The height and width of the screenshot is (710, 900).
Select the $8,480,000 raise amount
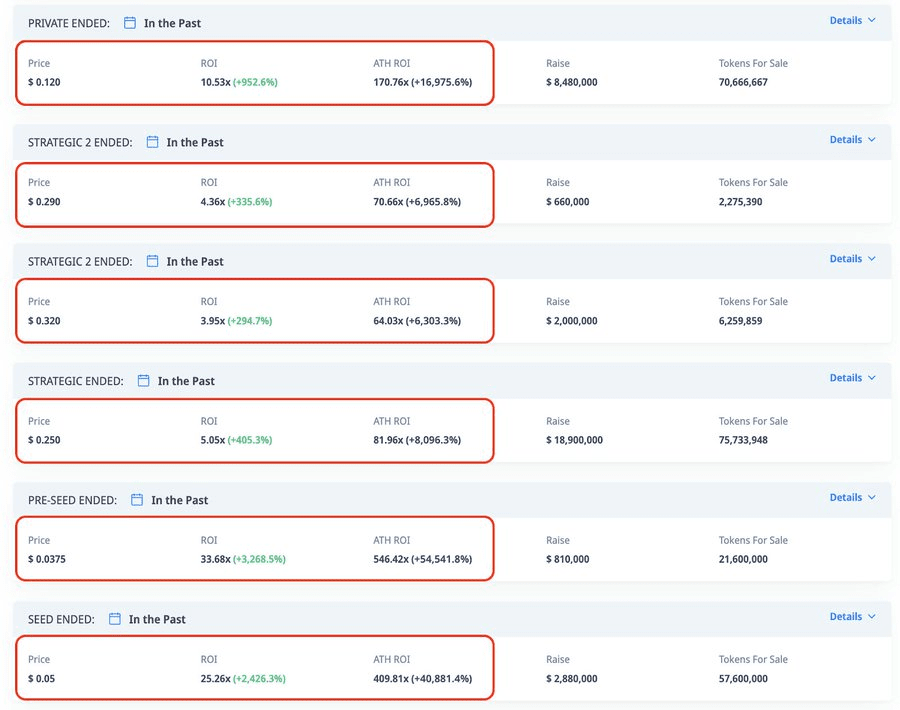coord(572,82)
